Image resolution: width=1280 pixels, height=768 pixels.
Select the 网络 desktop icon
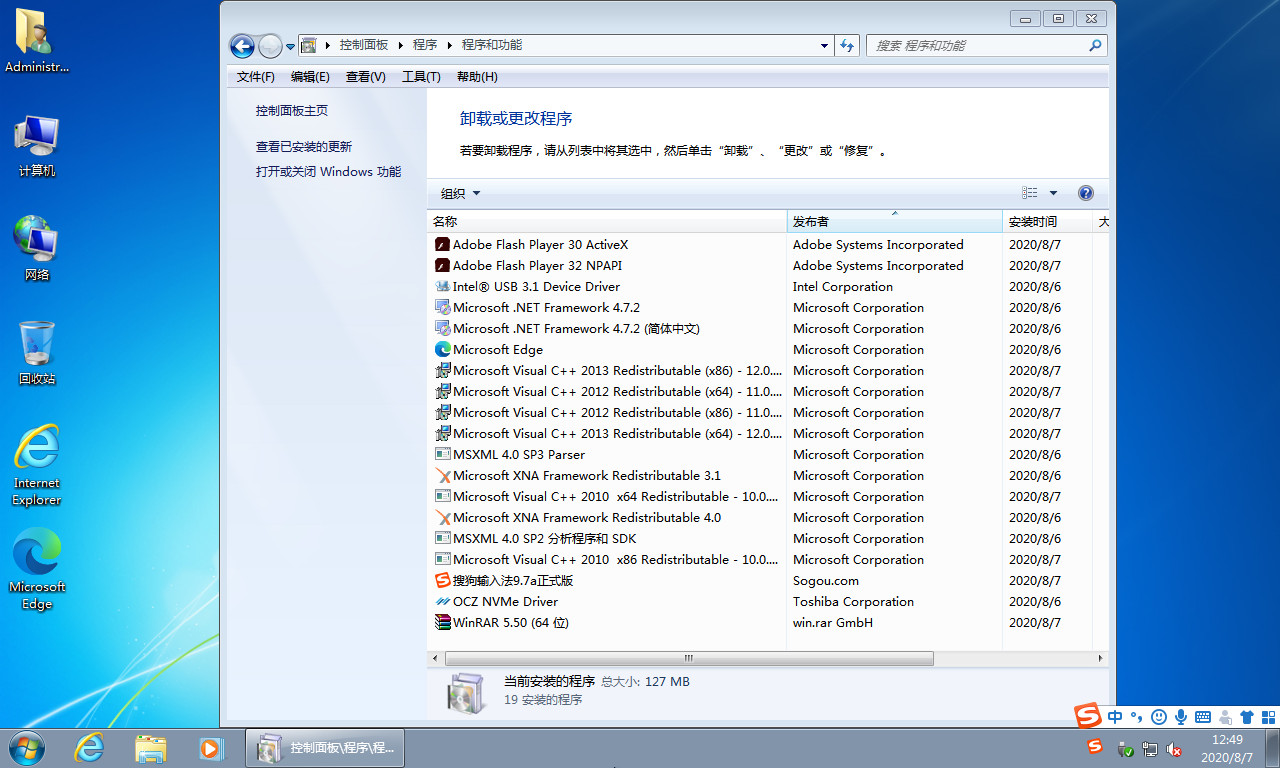tap(37, 248)
